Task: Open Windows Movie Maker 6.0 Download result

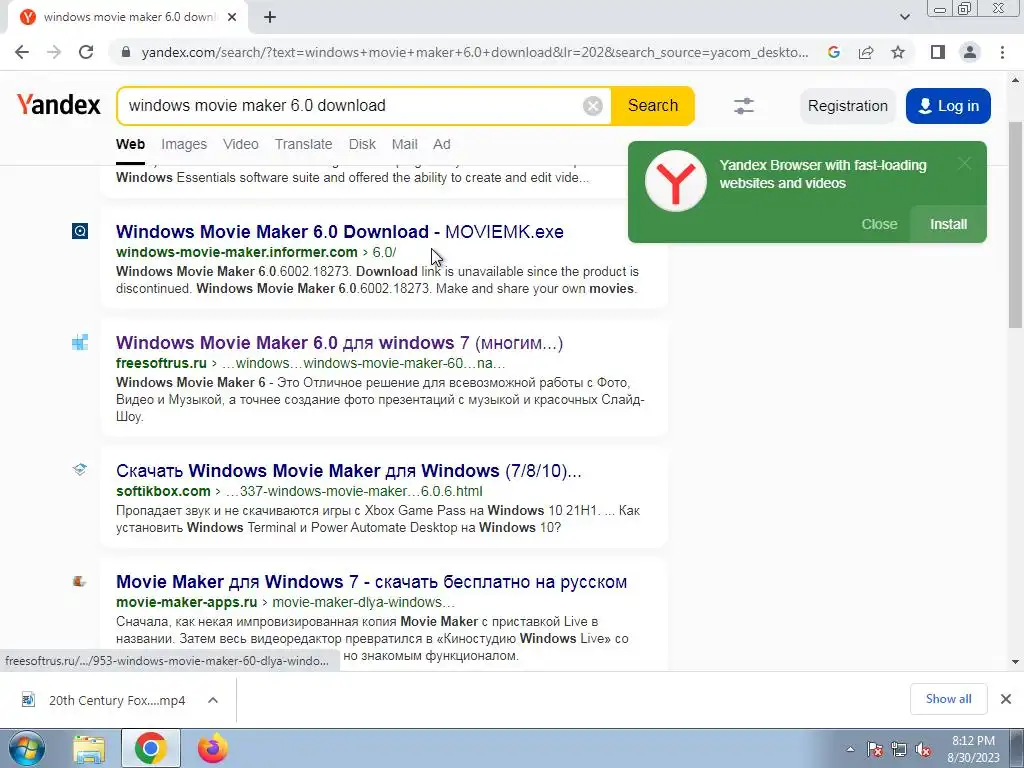Action: coord(340,232)
